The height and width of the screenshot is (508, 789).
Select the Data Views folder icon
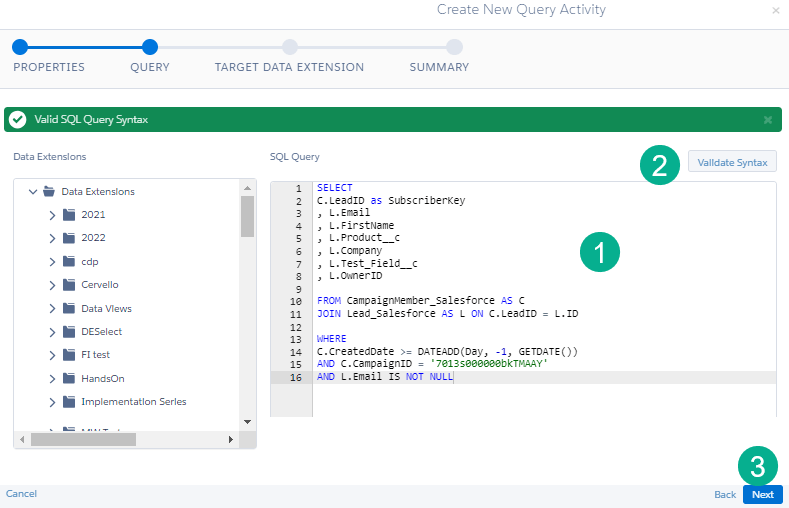click(69, 308)
